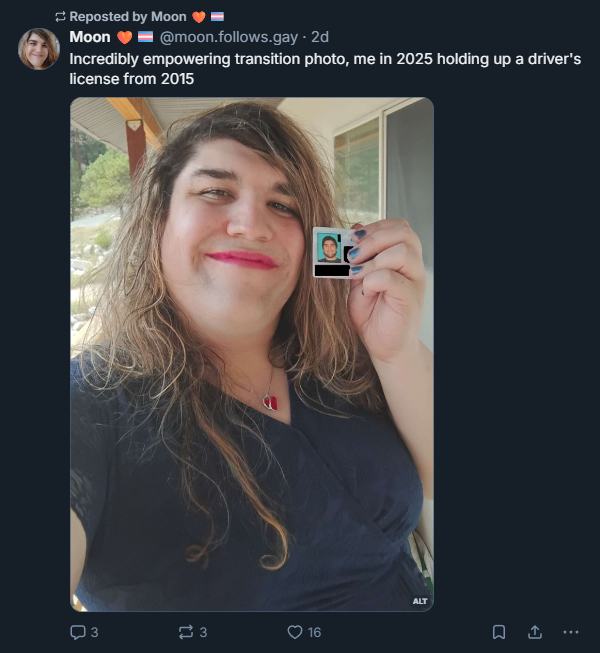This screenshot has height=653, width=600.
Task: Click the reply speech bubble icon
Action: tap(78, 632)
